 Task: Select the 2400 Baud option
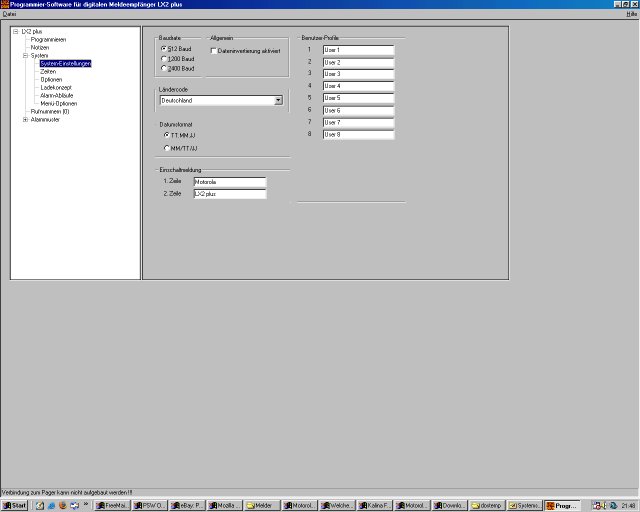[165, 69]
